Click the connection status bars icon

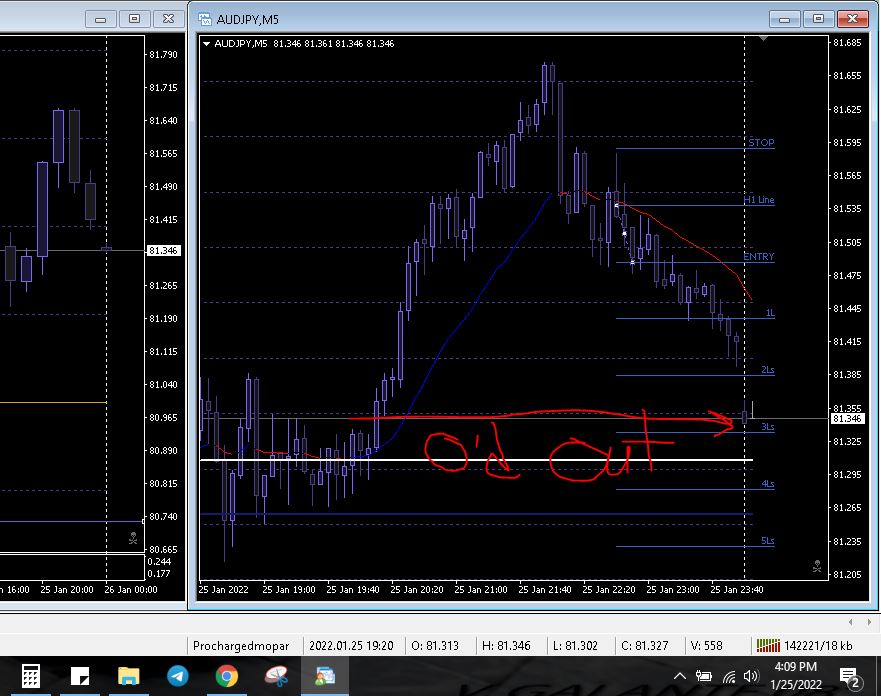point(768,645)
